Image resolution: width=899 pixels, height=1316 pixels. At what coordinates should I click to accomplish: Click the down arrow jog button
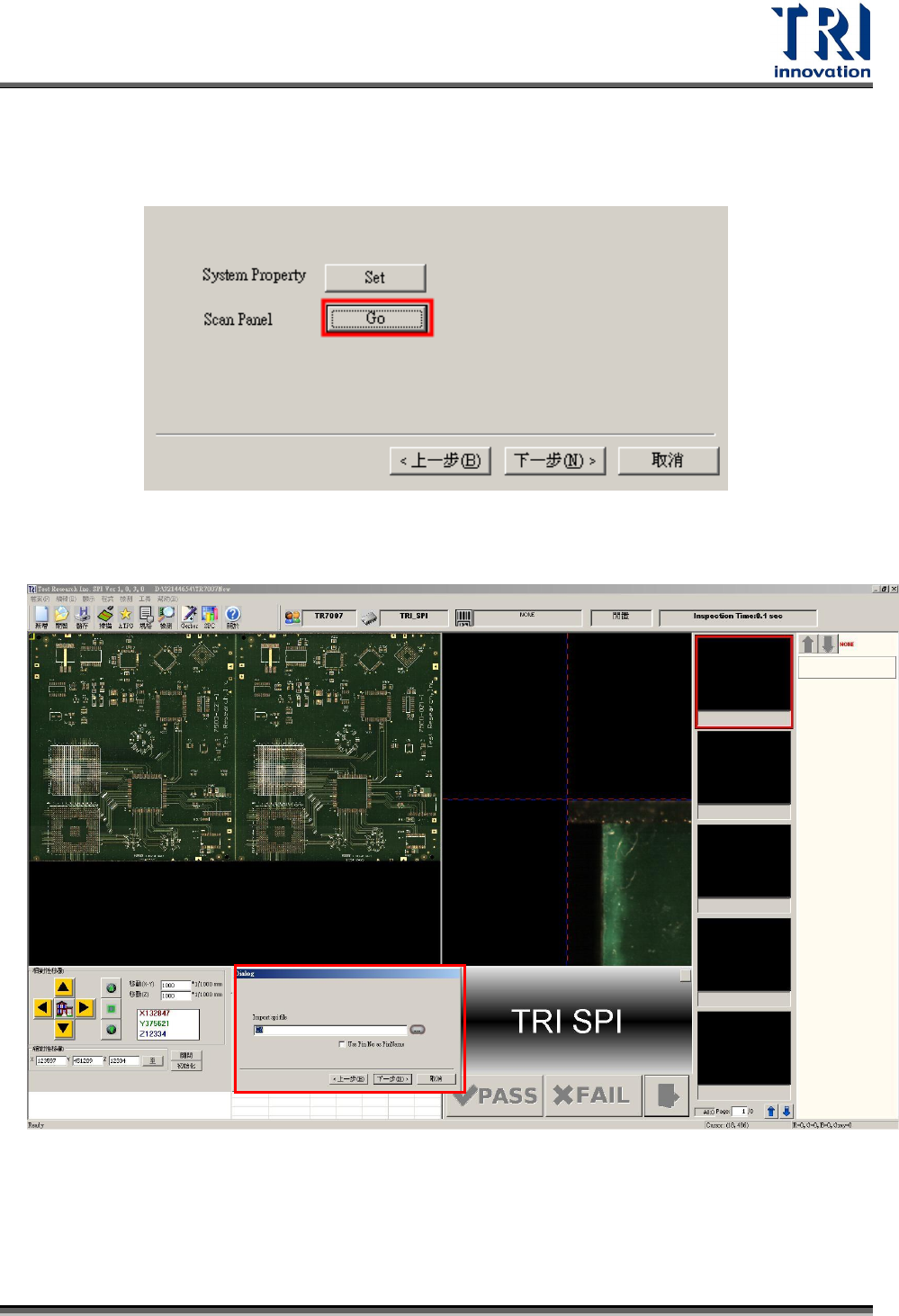pyautogui.click(x=63, y=1029)
